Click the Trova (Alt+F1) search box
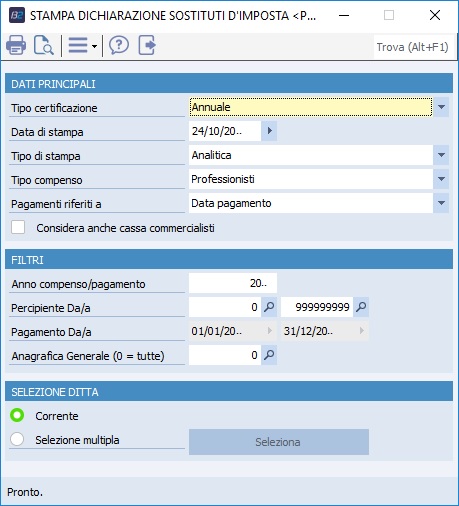 click(413, 47)
